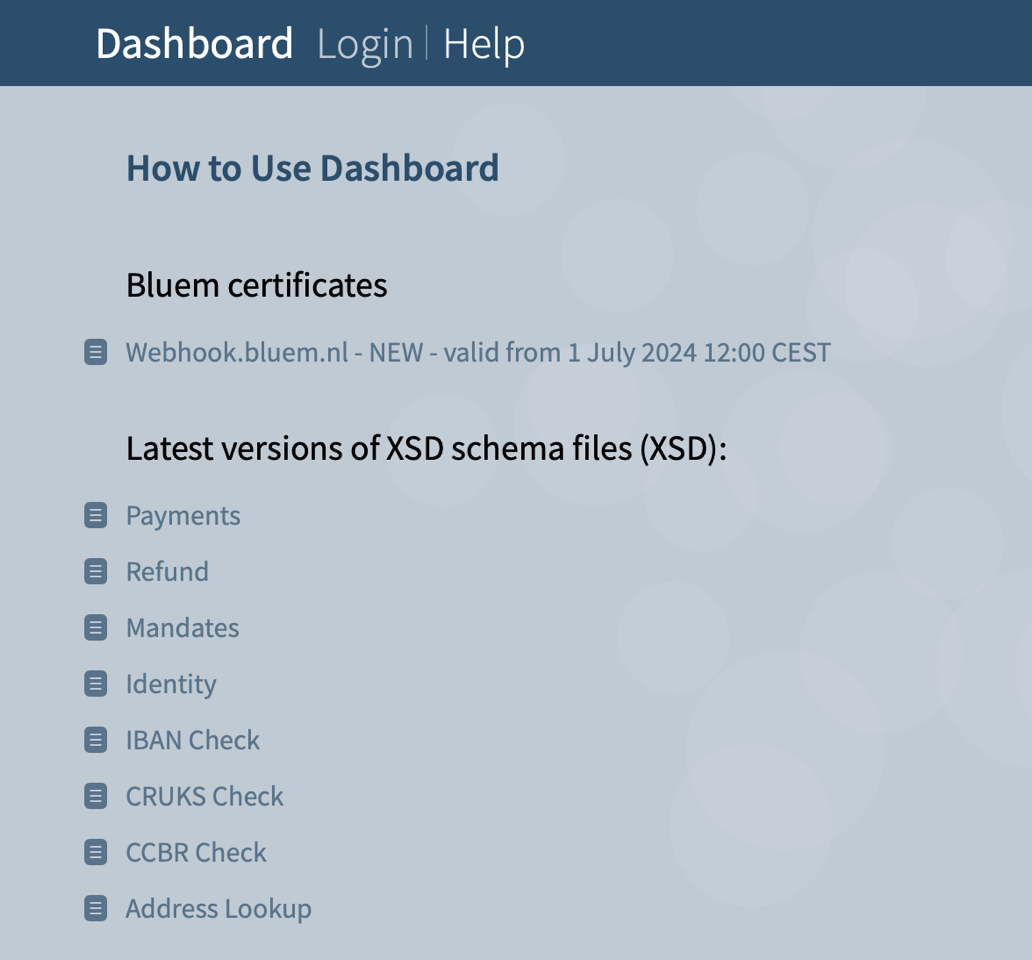This screenshot has height=960, width=1032.
Task: Open the Identity XSD schema link
Action: pos(171,684)
